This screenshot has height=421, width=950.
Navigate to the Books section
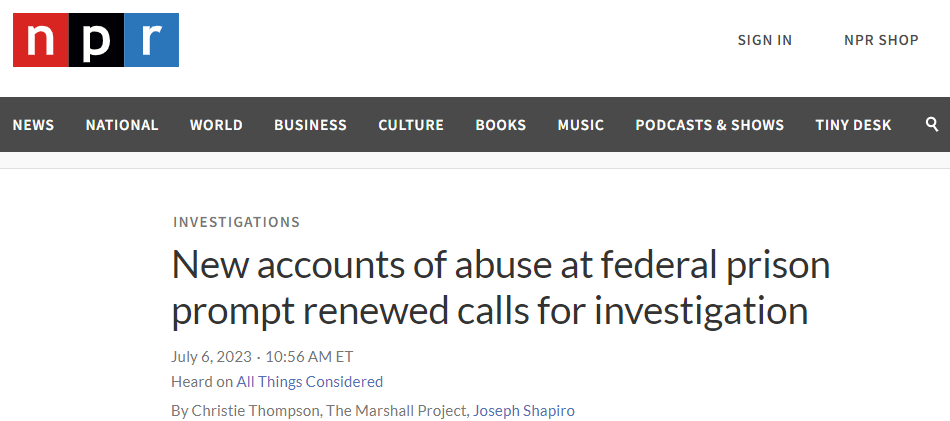501,125
